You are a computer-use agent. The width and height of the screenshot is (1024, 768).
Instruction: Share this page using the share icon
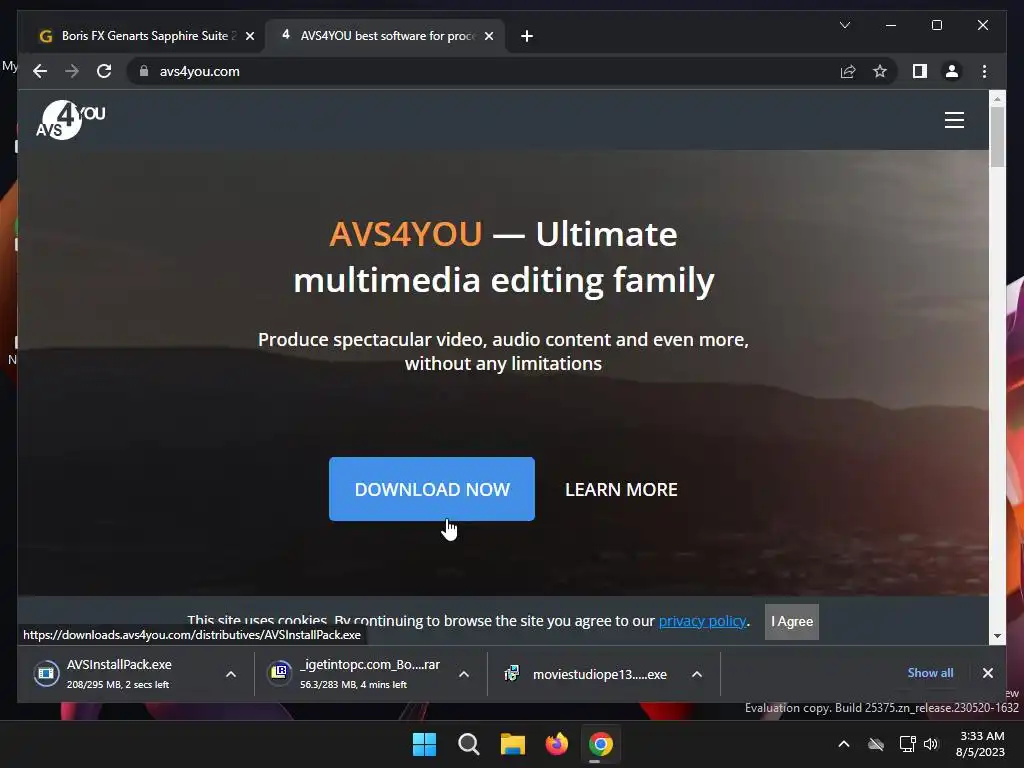(x=848, y=71)
